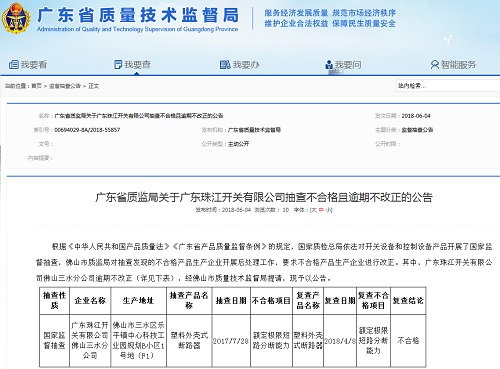
Task: Click the 发文日期 value 2018-06-04
Action: 416,116
